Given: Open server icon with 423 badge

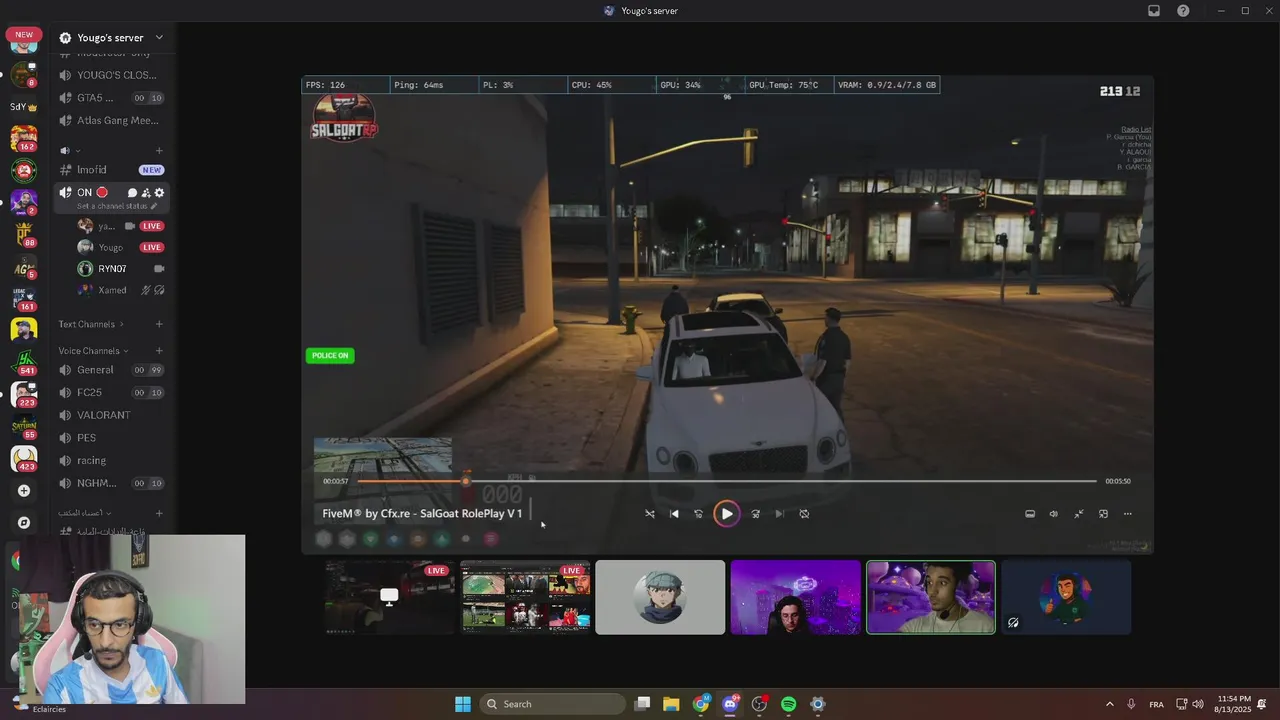Looking at the screenshot, I should (24, 458).
